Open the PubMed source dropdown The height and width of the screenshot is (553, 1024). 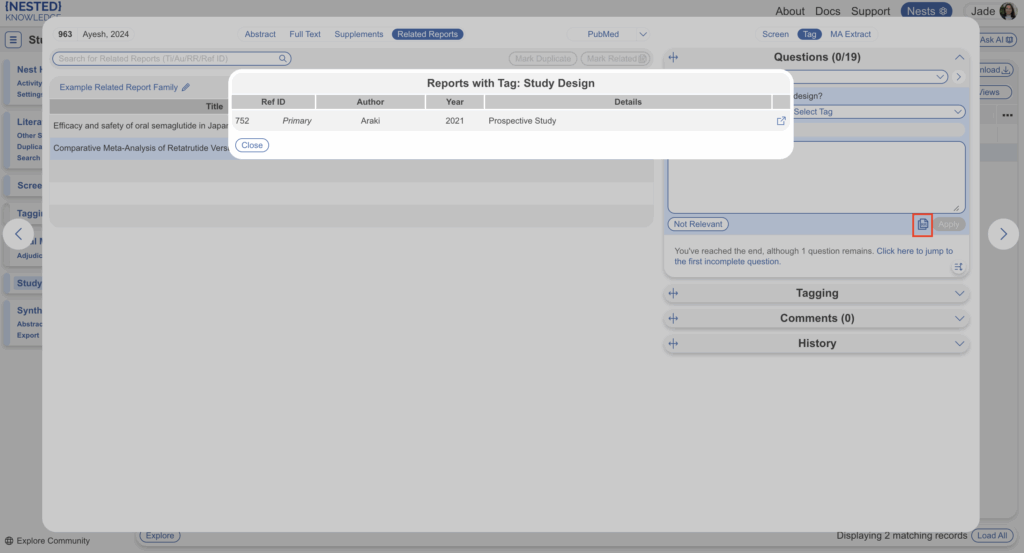click(x=643, y=34)
